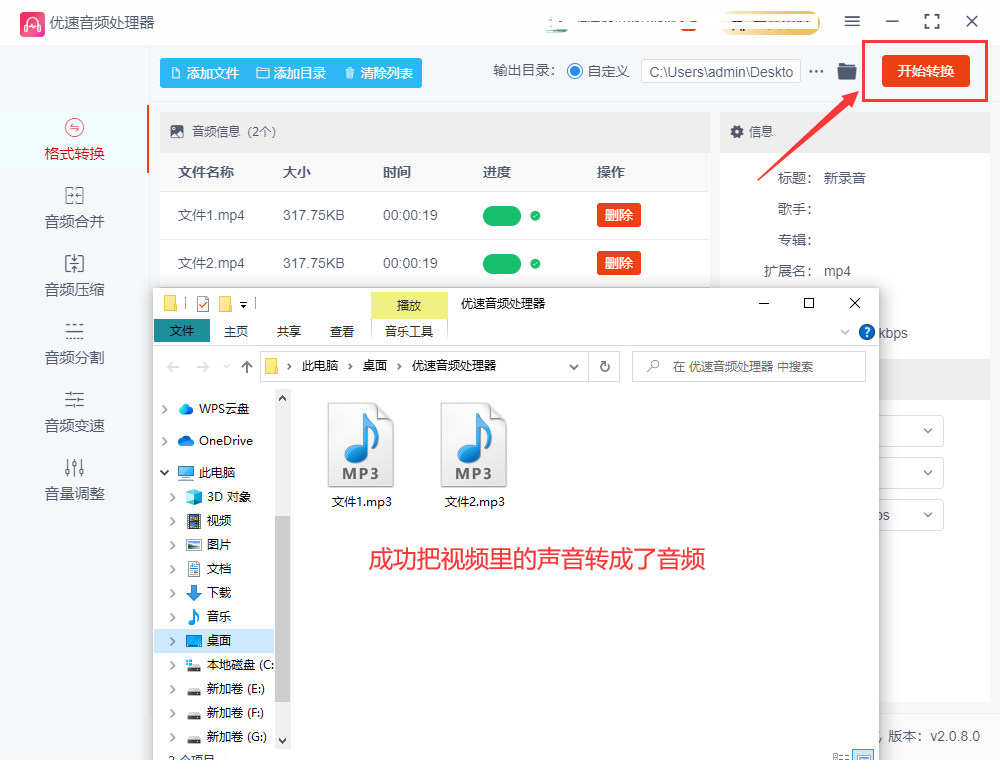The image size is (1000, 760).
Task: Open the address bar history dropdown
Action: pyautogui.click(x=574, y=367)
